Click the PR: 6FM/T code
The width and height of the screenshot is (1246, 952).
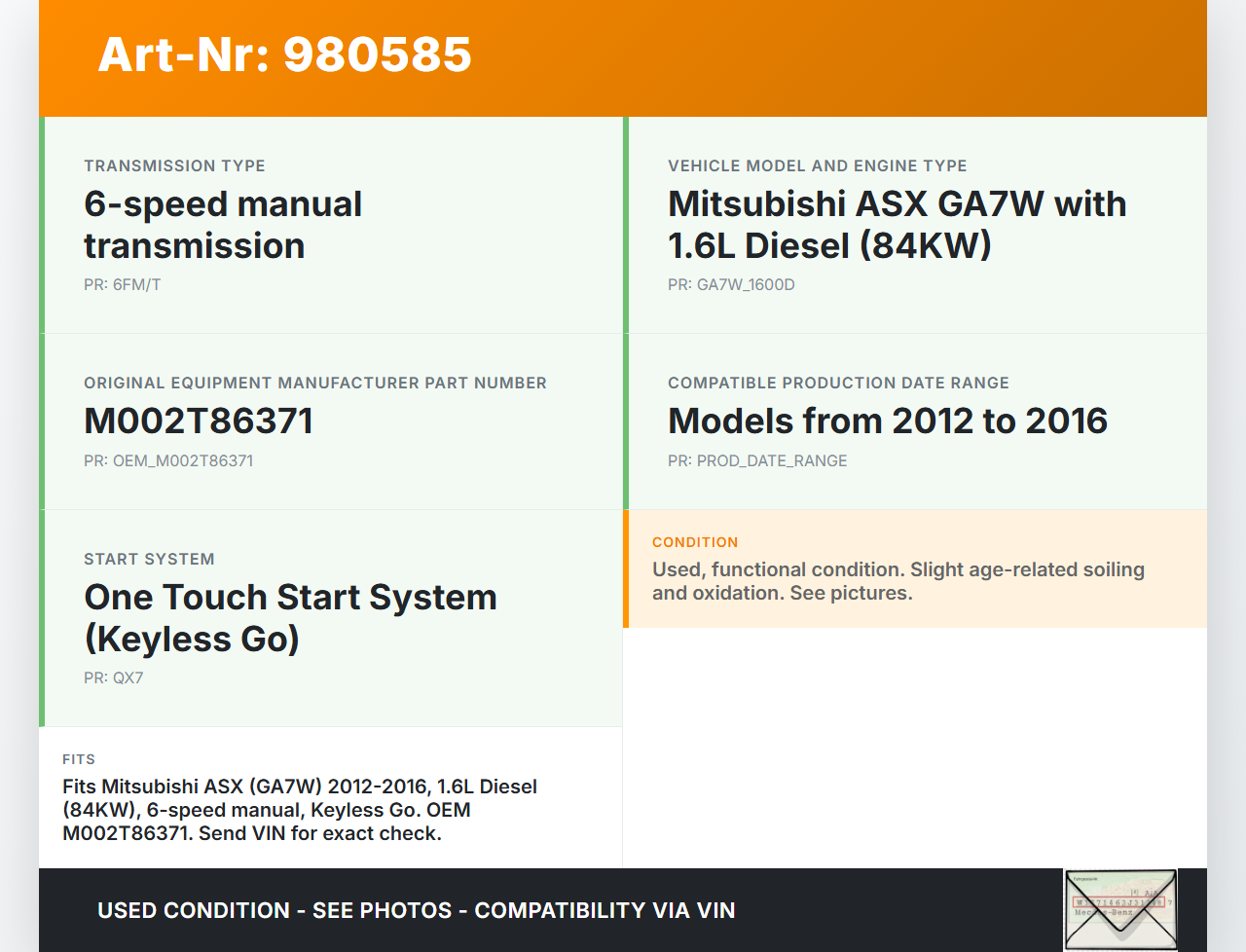123,285
